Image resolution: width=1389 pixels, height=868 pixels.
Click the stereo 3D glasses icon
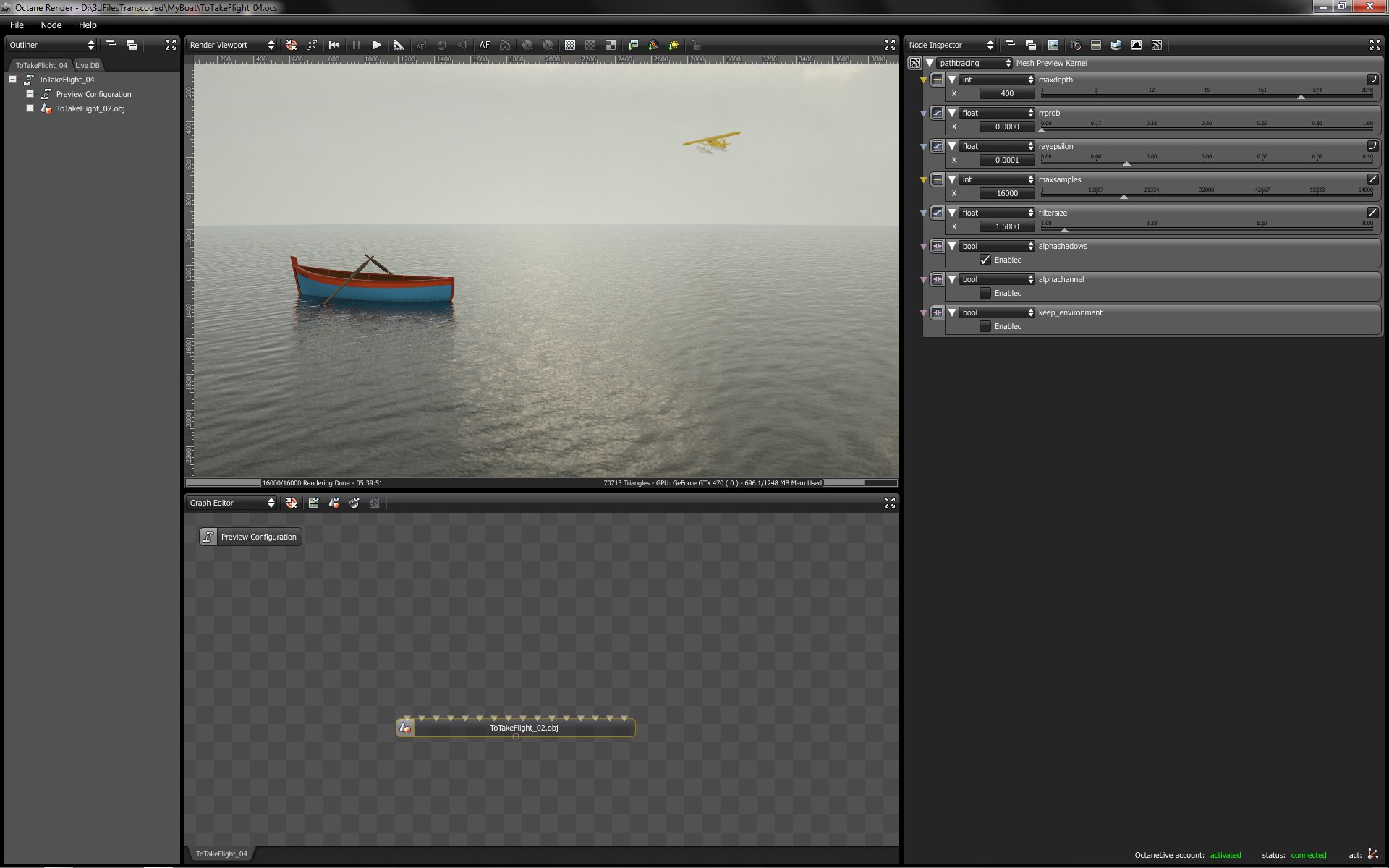[x=505, y=45]
